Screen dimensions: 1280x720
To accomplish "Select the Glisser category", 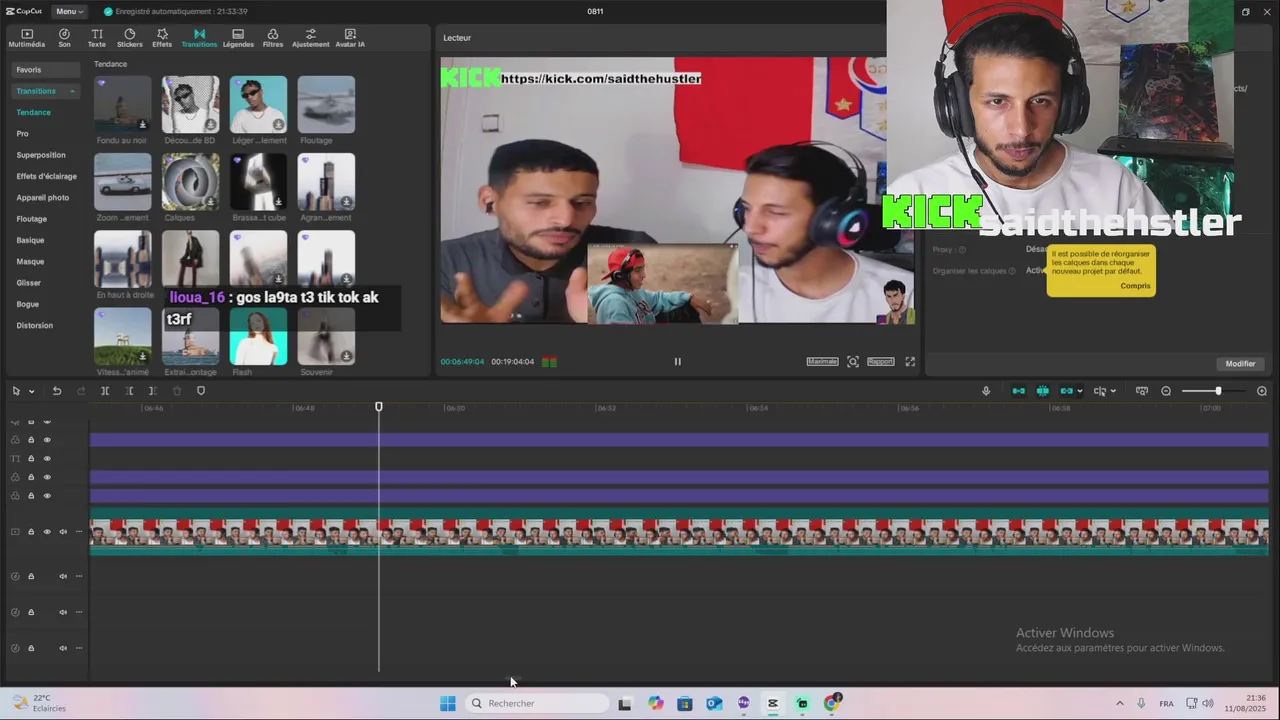I will [28, 283].
